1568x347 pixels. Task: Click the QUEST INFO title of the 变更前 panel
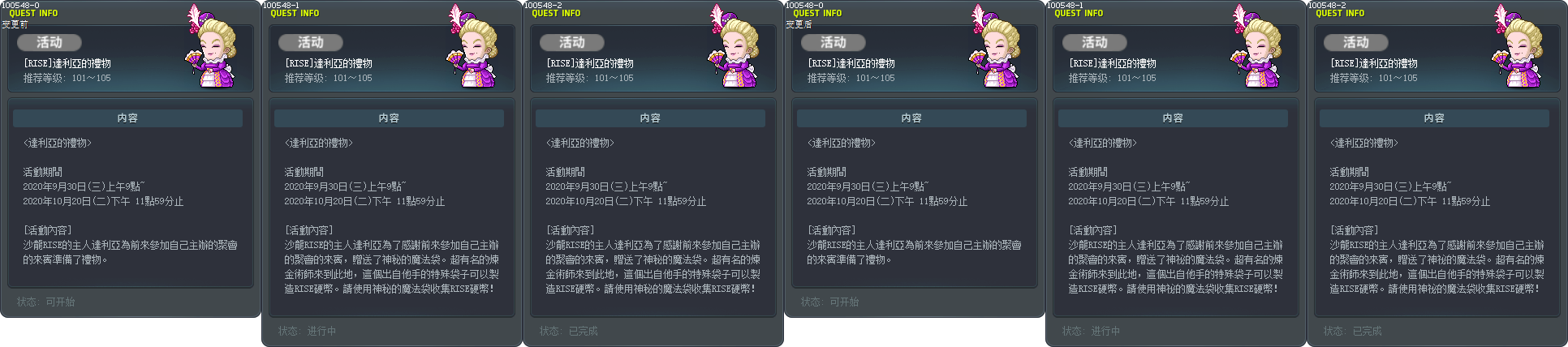[33, 14]
